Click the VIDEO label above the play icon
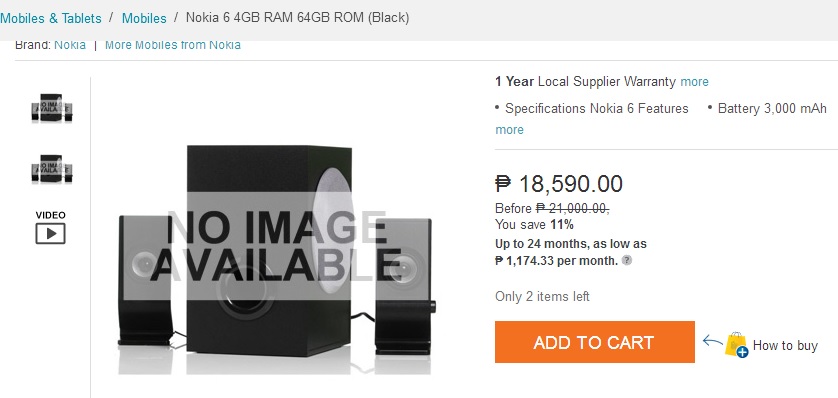The image size is (838, 398). coord(51,215)
